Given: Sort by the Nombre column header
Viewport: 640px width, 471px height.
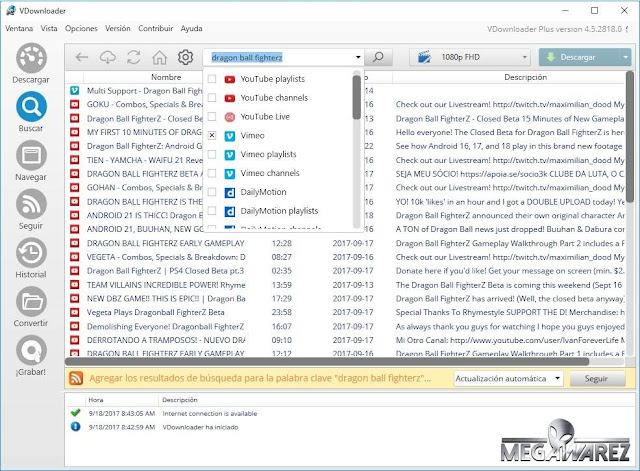Looking at the screenshot, I should 166,77.
